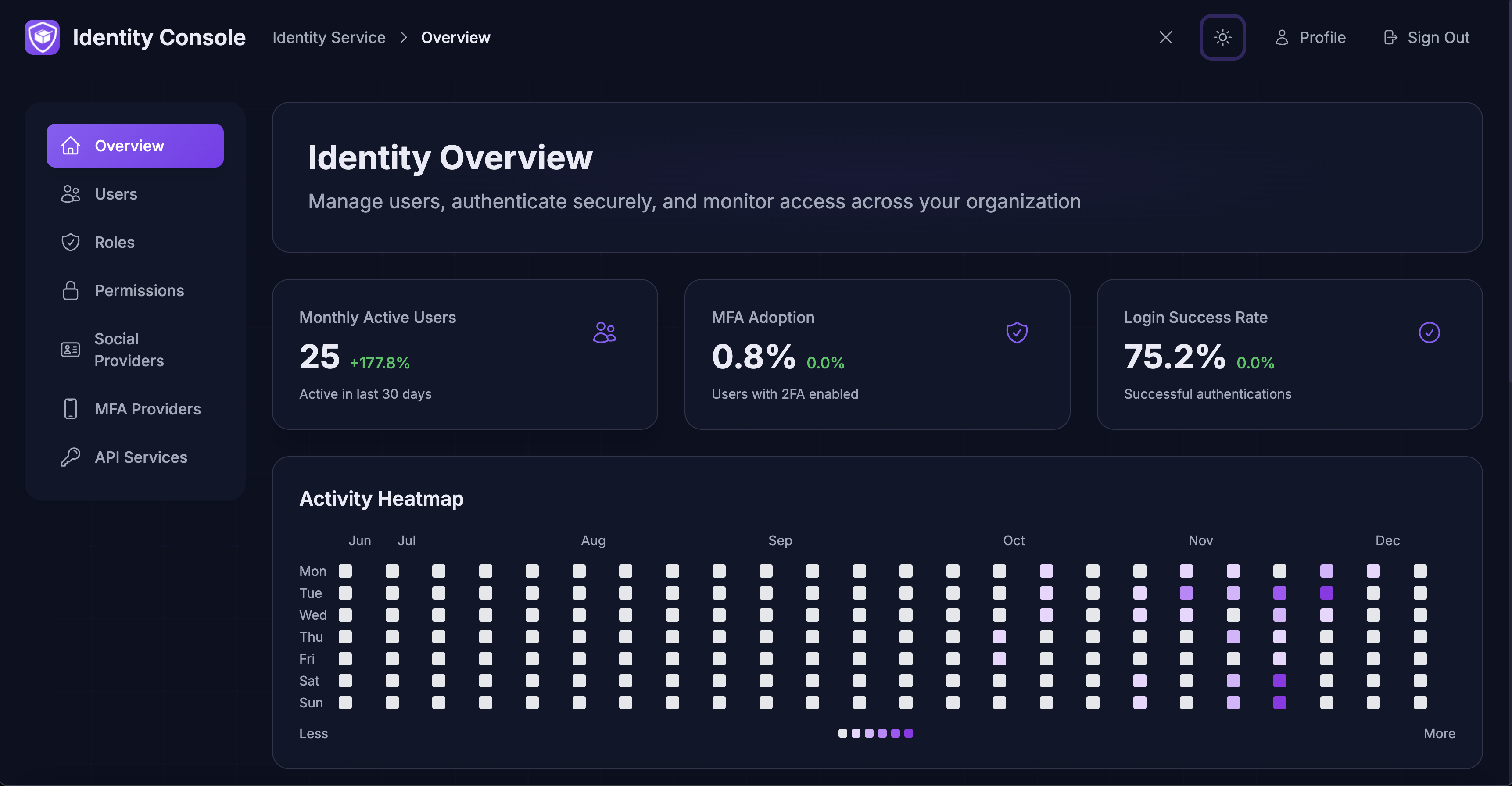Click the Identity Console shield logo
The width and height of the screenshot is (1512, 786).
click(42, 37)
